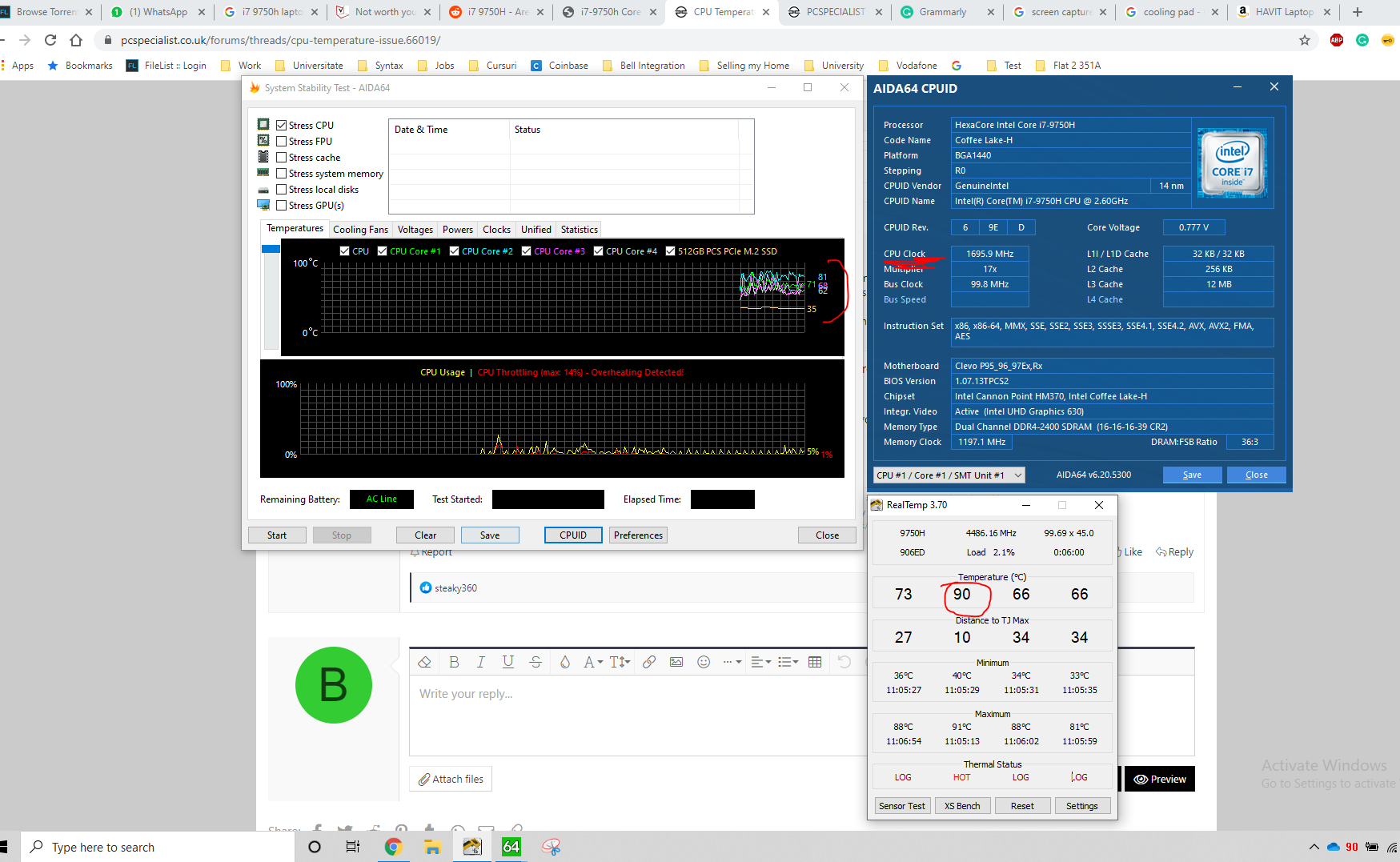Toggle CPU Core #1 graph checkbox
This screenshot has height=862, width=1400.
(382, 251)
